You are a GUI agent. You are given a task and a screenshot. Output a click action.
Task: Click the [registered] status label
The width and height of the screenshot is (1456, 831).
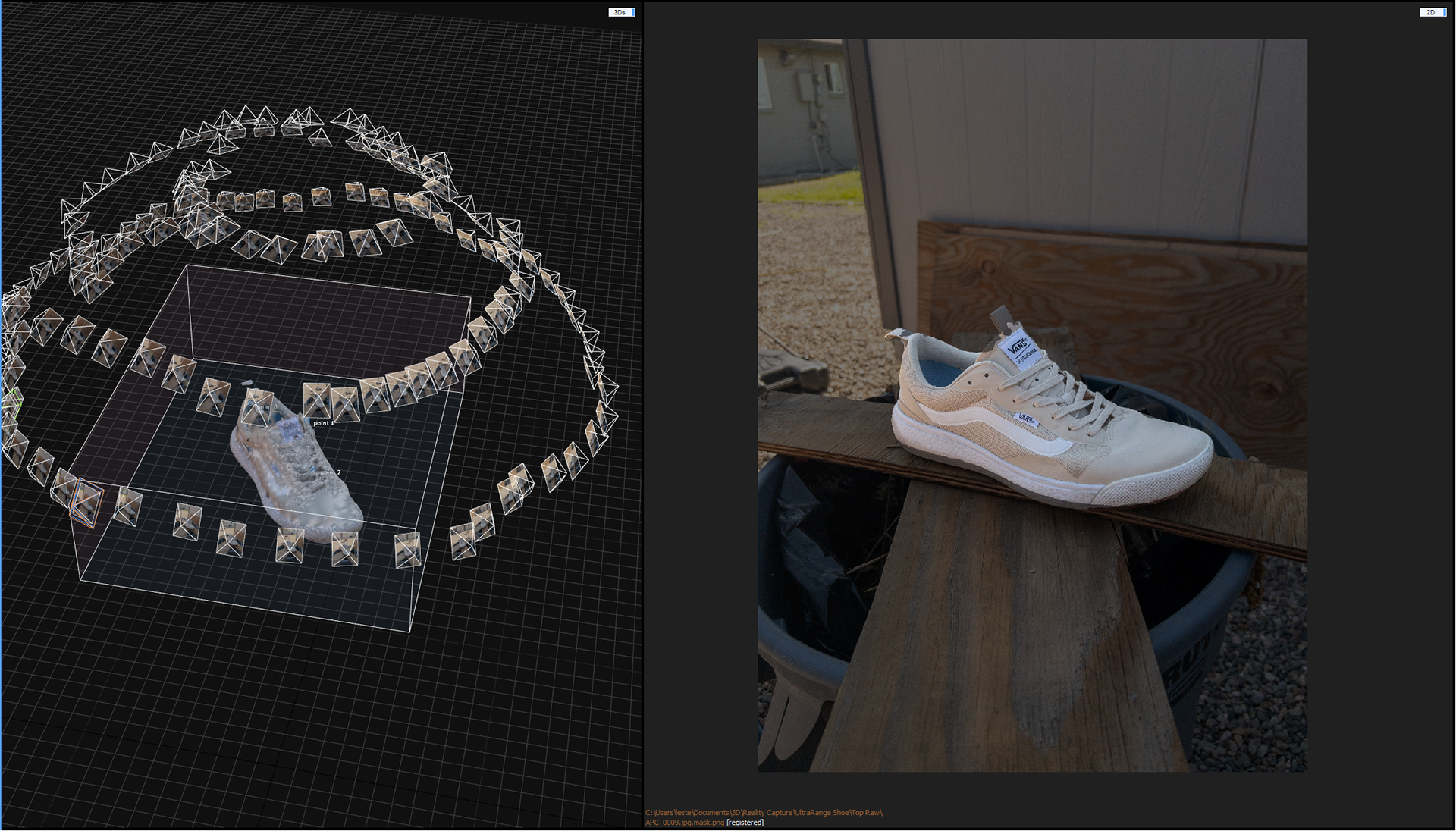745,823
